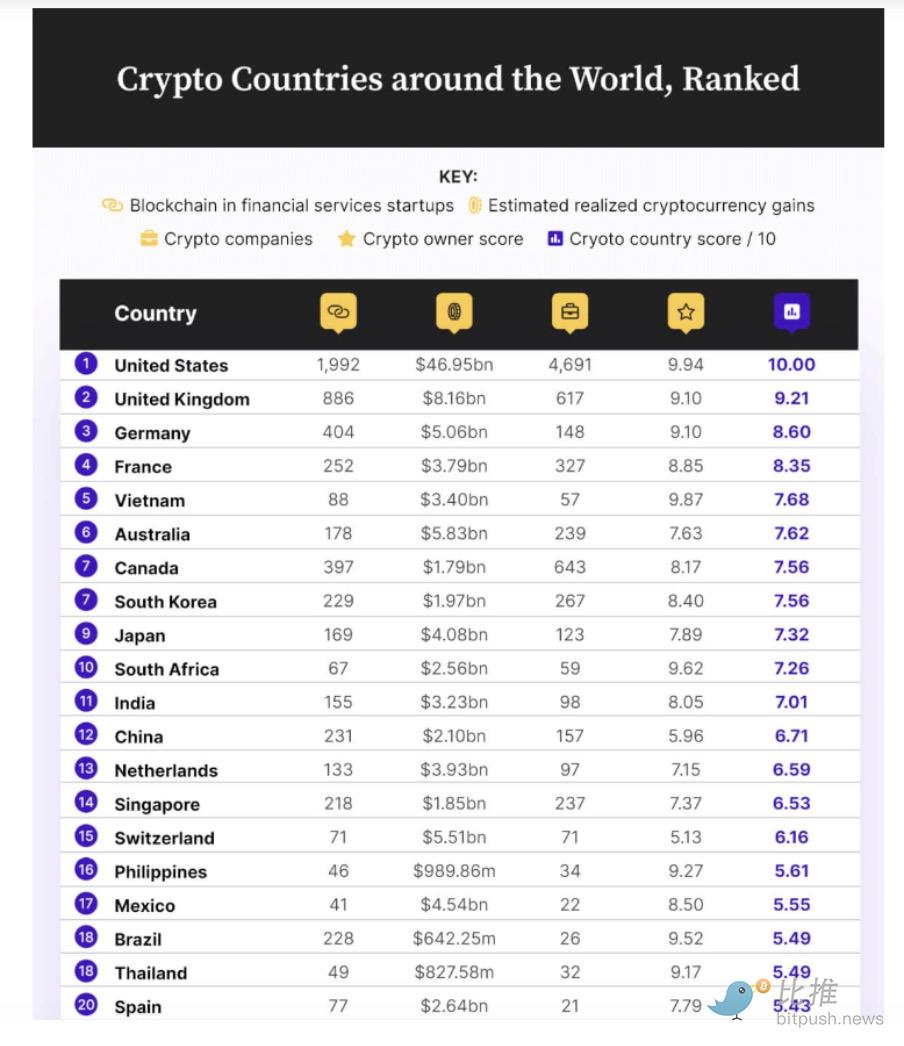Click the Philippines row name
904x1046 pixels.
coord(161,872)
